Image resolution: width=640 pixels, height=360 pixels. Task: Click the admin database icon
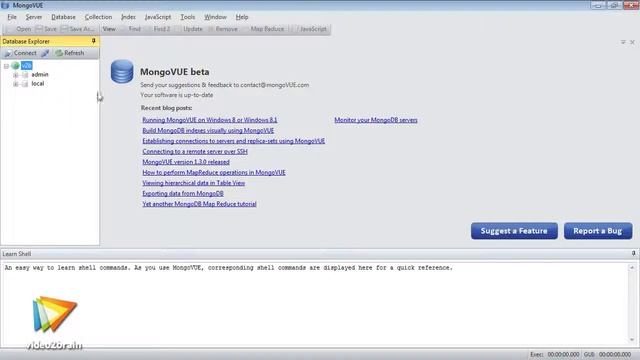click(25, 75)
